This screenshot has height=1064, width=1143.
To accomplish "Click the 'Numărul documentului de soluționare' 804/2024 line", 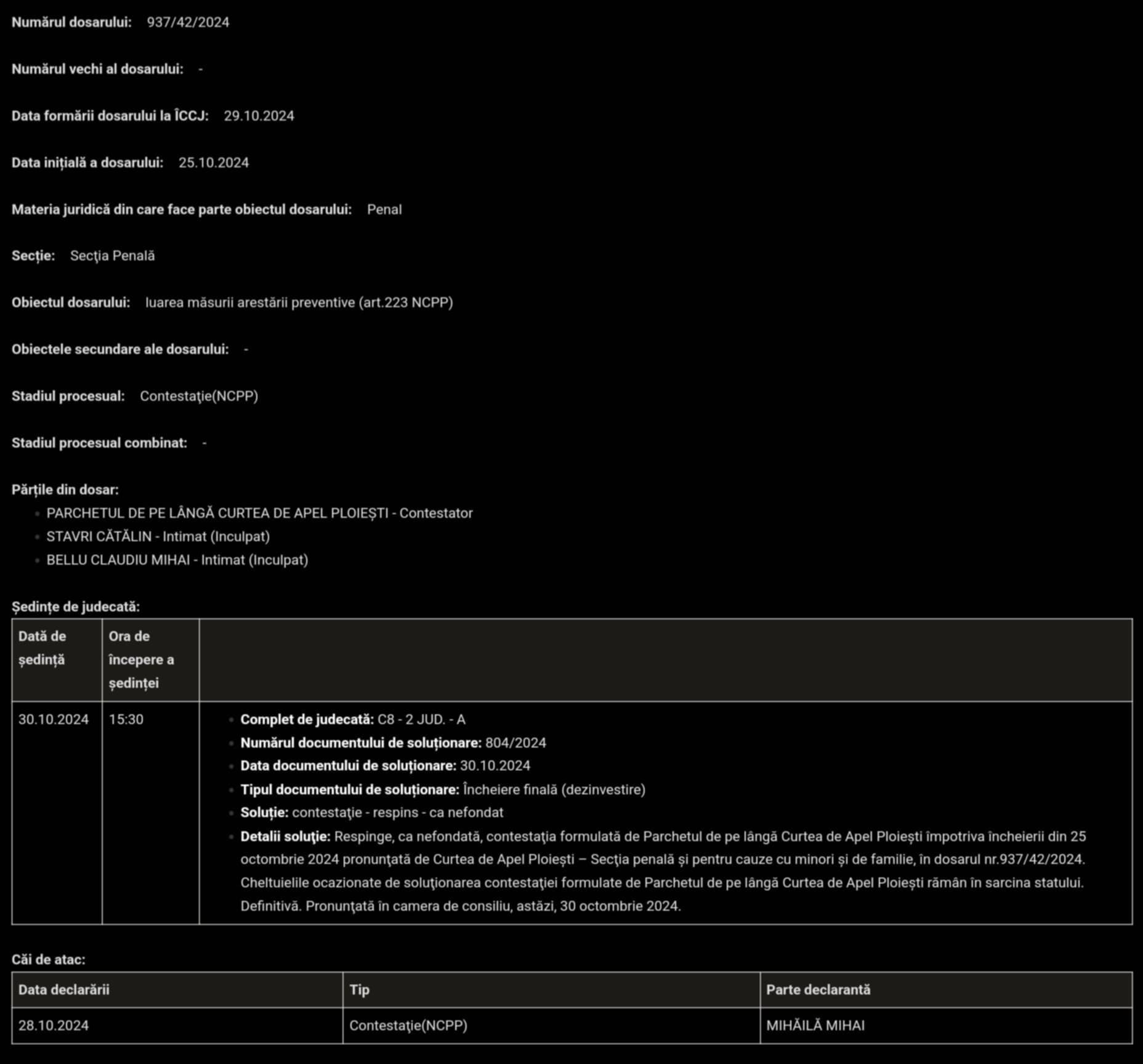I will click(393, 743).
